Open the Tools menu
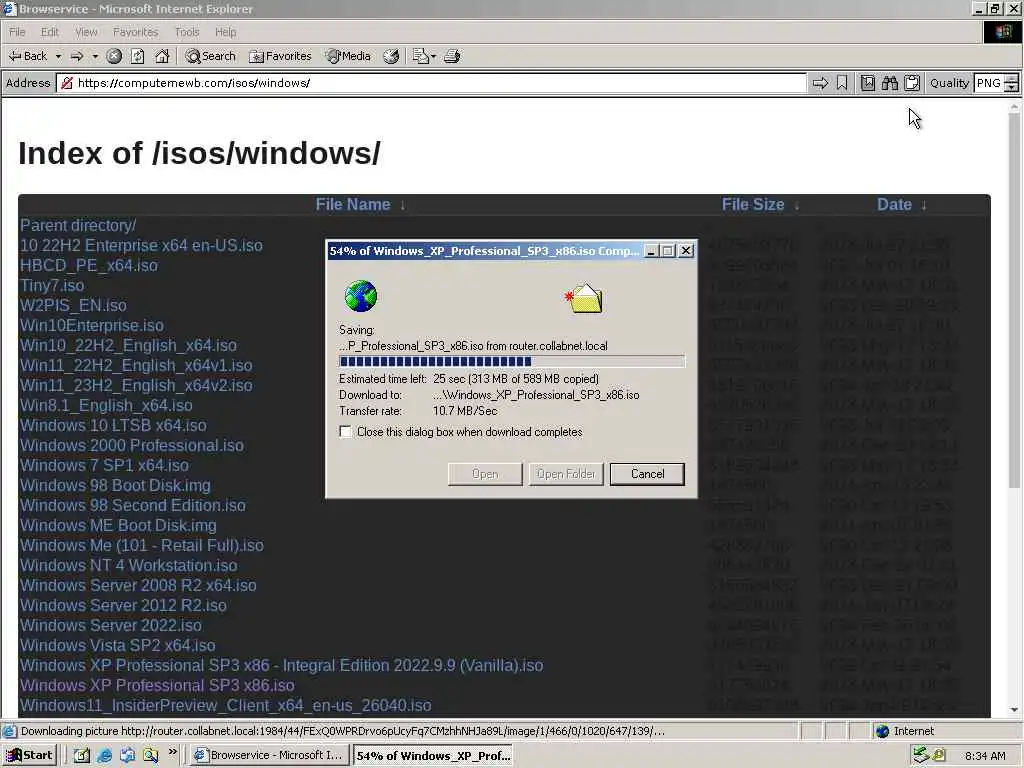1024x768 pixels. click(187, 32)
